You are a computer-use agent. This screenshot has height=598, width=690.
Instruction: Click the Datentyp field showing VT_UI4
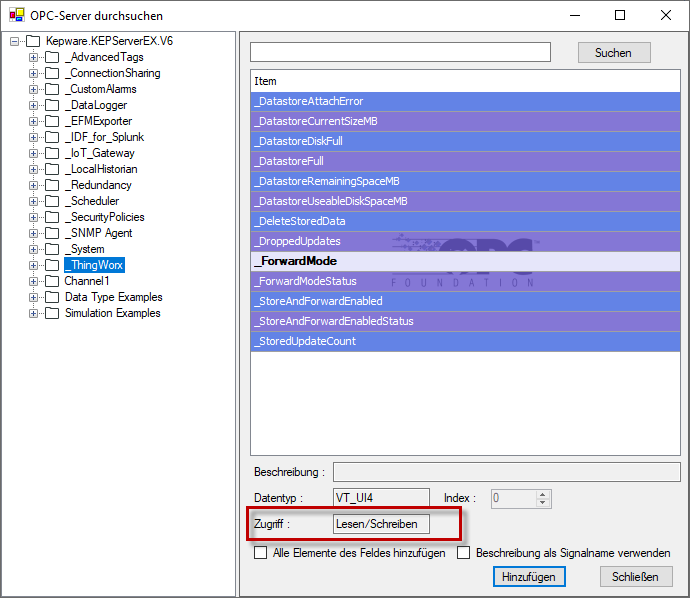(x=381, y=498)
